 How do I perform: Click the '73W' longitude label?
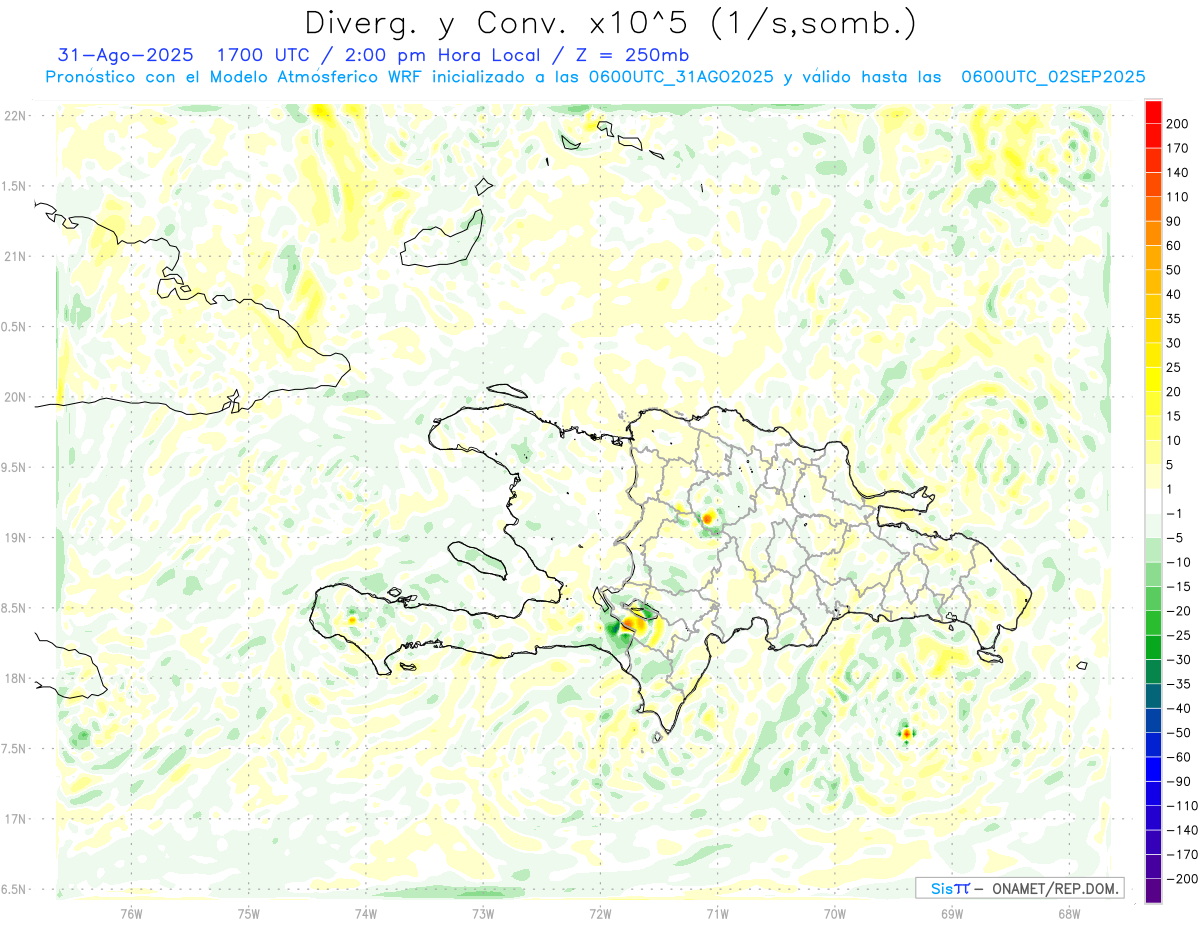pos(483,912)
